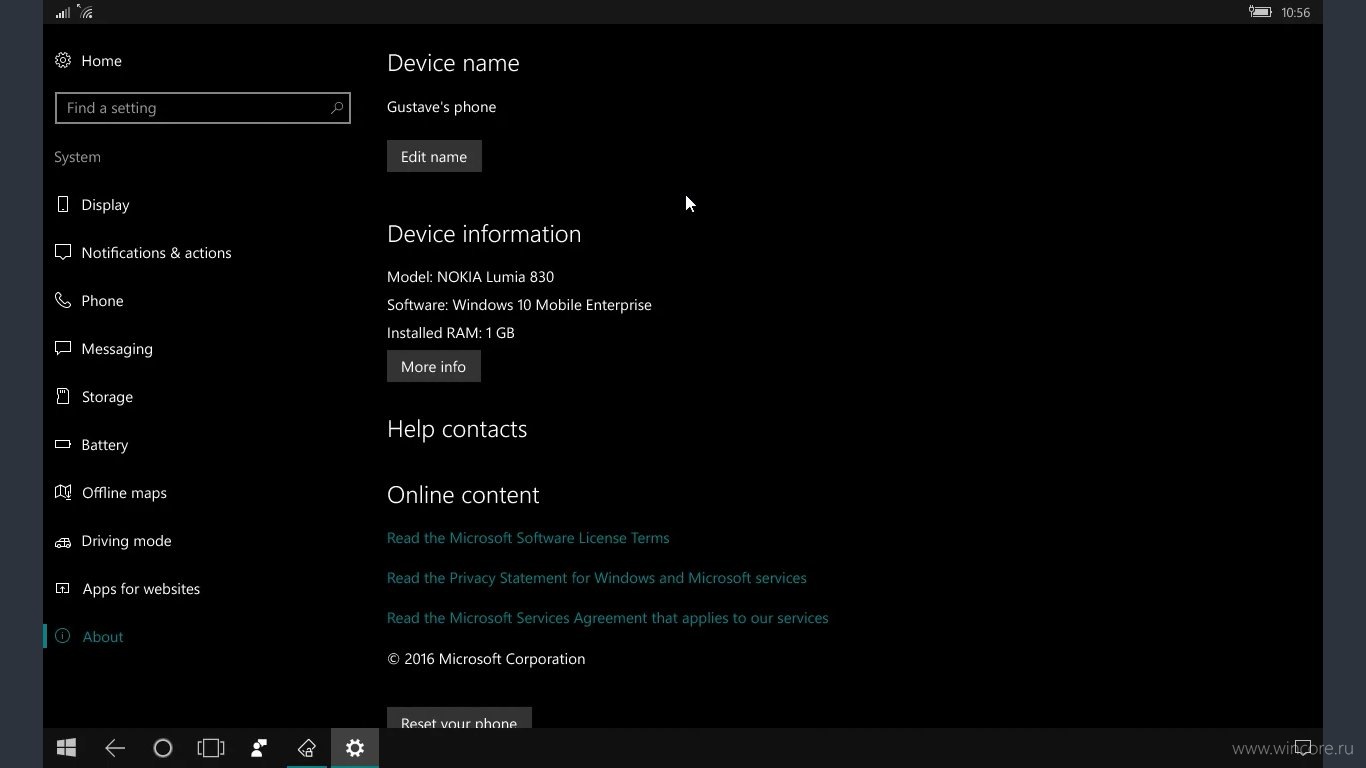Click the search magnifier icon
This screenshot has height=768, width=1366.
coord(337,107)
